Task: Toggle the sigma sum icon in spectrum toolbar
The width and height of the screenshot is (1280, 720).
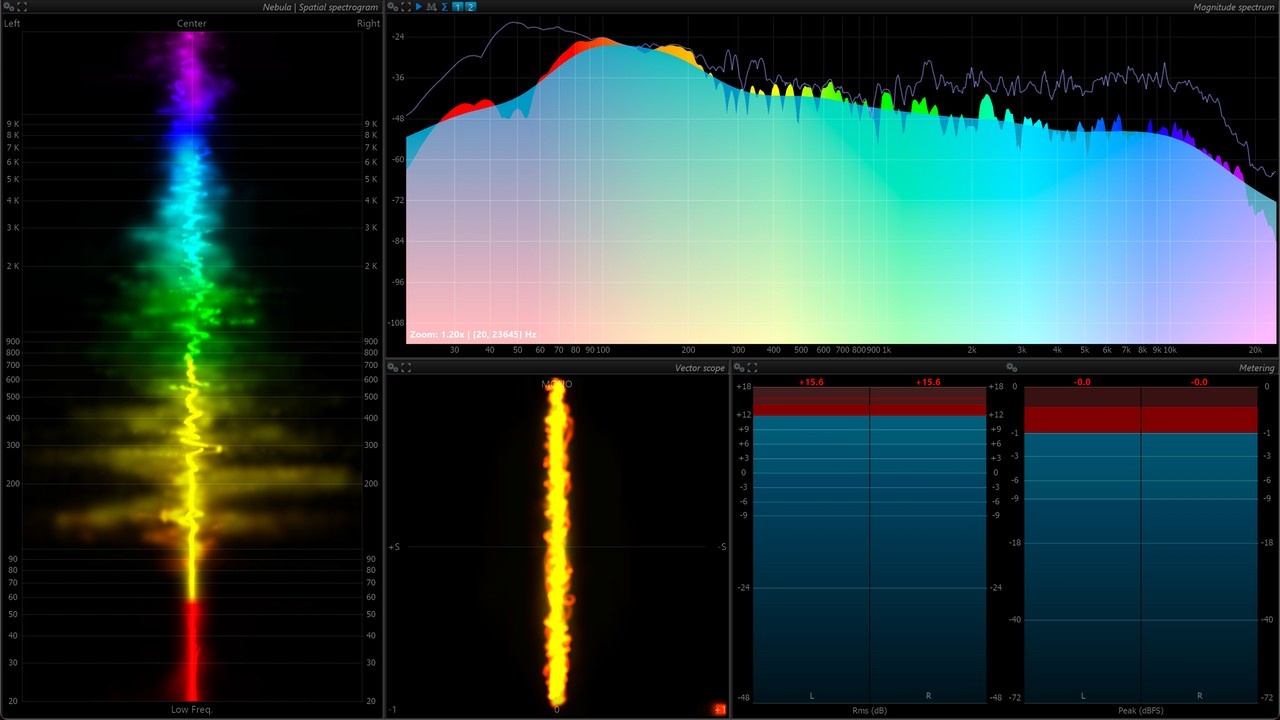Action: click(444, 7)
